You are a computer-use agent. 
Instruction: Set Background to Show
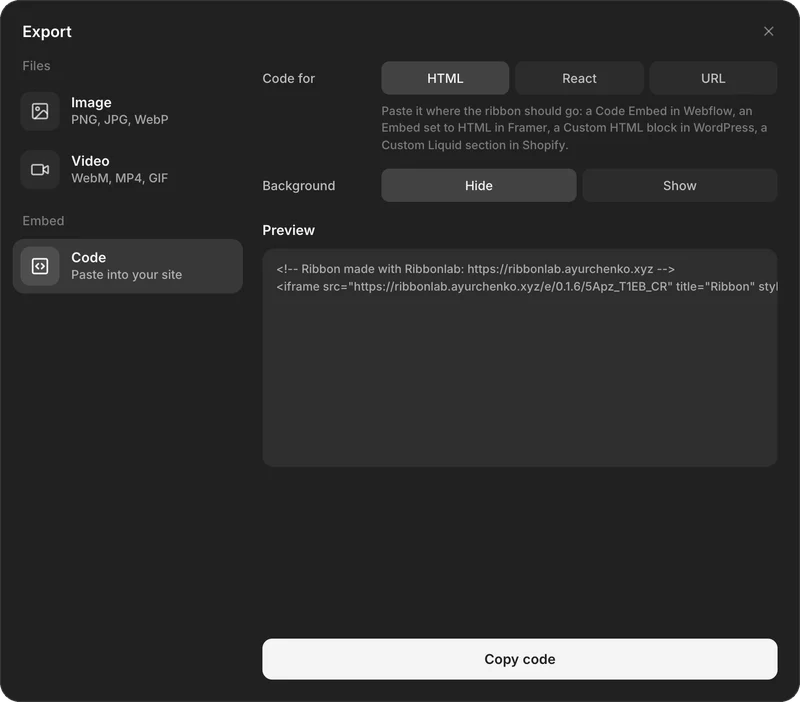point(680,185)
